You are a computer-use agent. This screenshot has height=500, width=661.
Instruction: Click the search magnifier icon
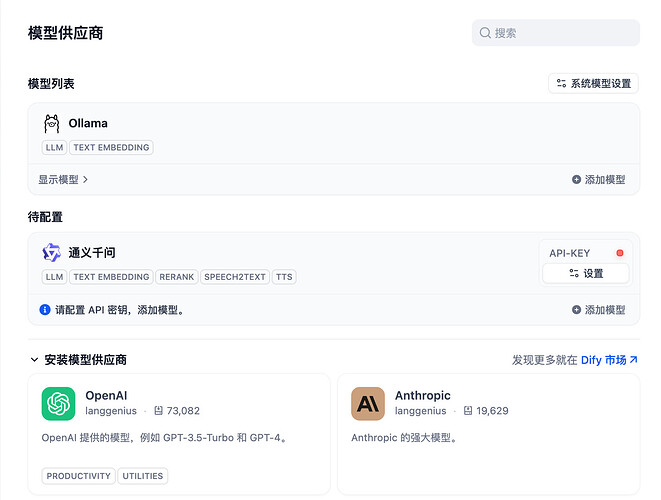pyautogui.click(x=486, y=33)
